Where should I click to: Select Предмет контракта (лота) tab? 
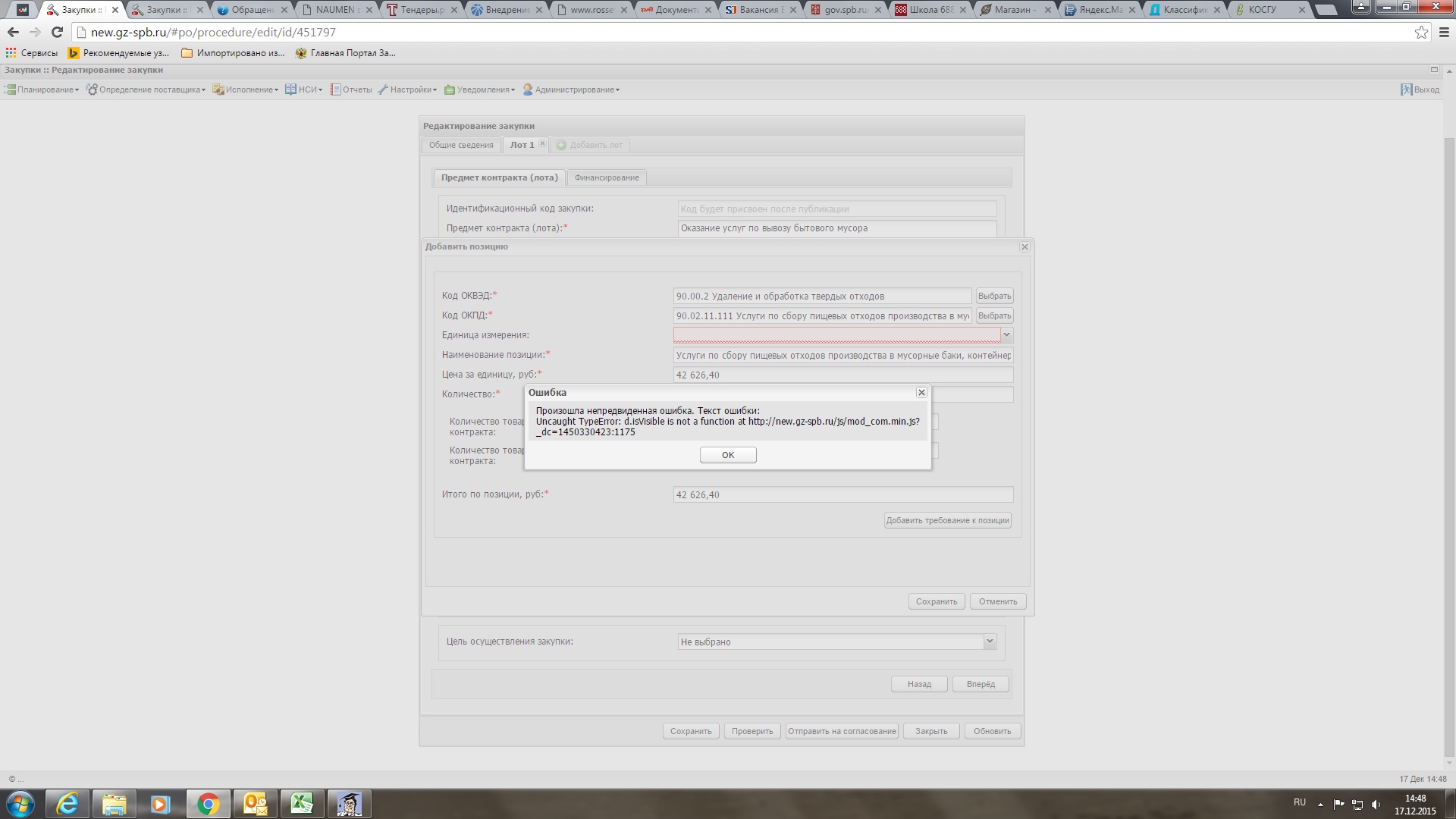(x=499, y=177)
